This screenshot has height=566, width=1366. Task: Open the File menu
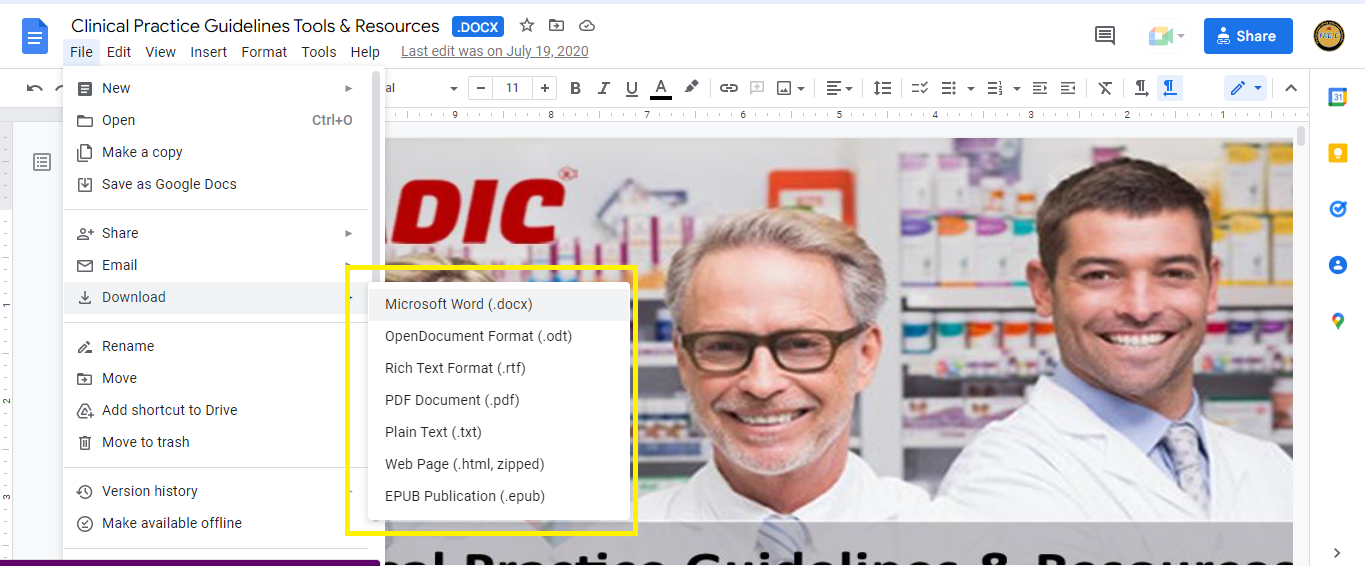pyautogui.click(x=81, y=52)
